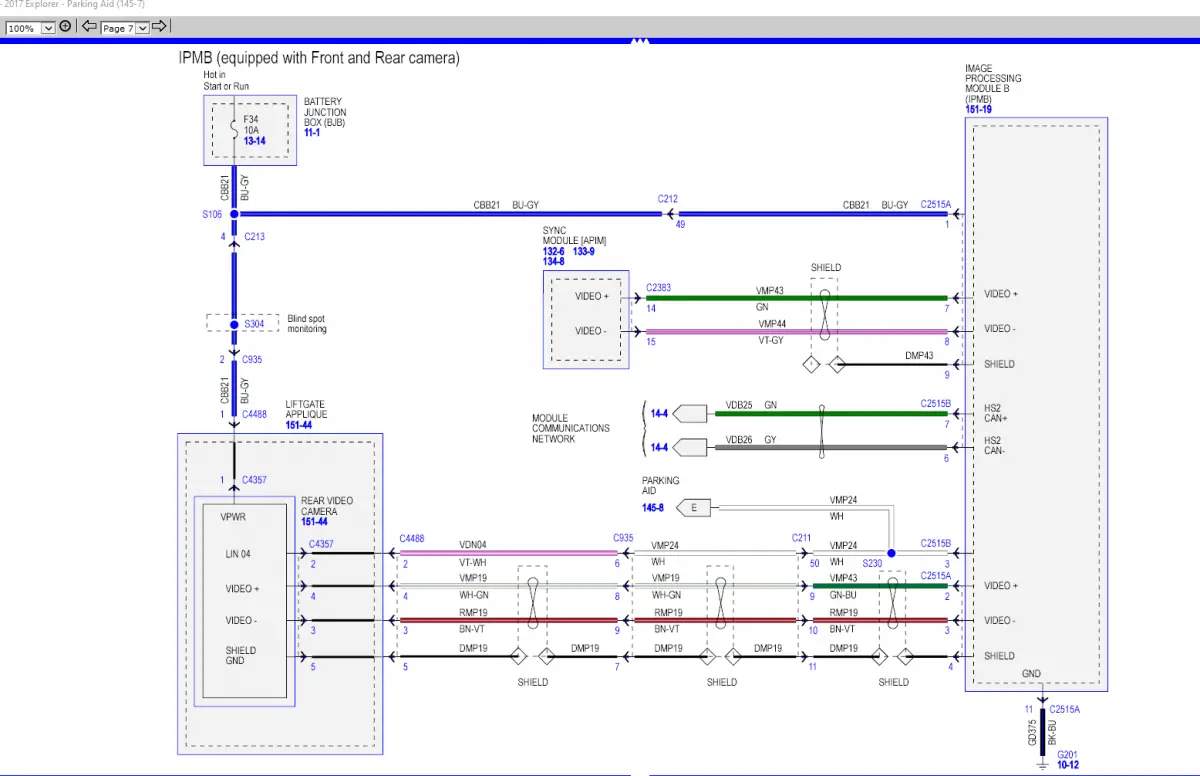The image size is (1200, 776).
Task: Follow 14-4 link on VDB26 GY wire
Action: tap(659, 446)
